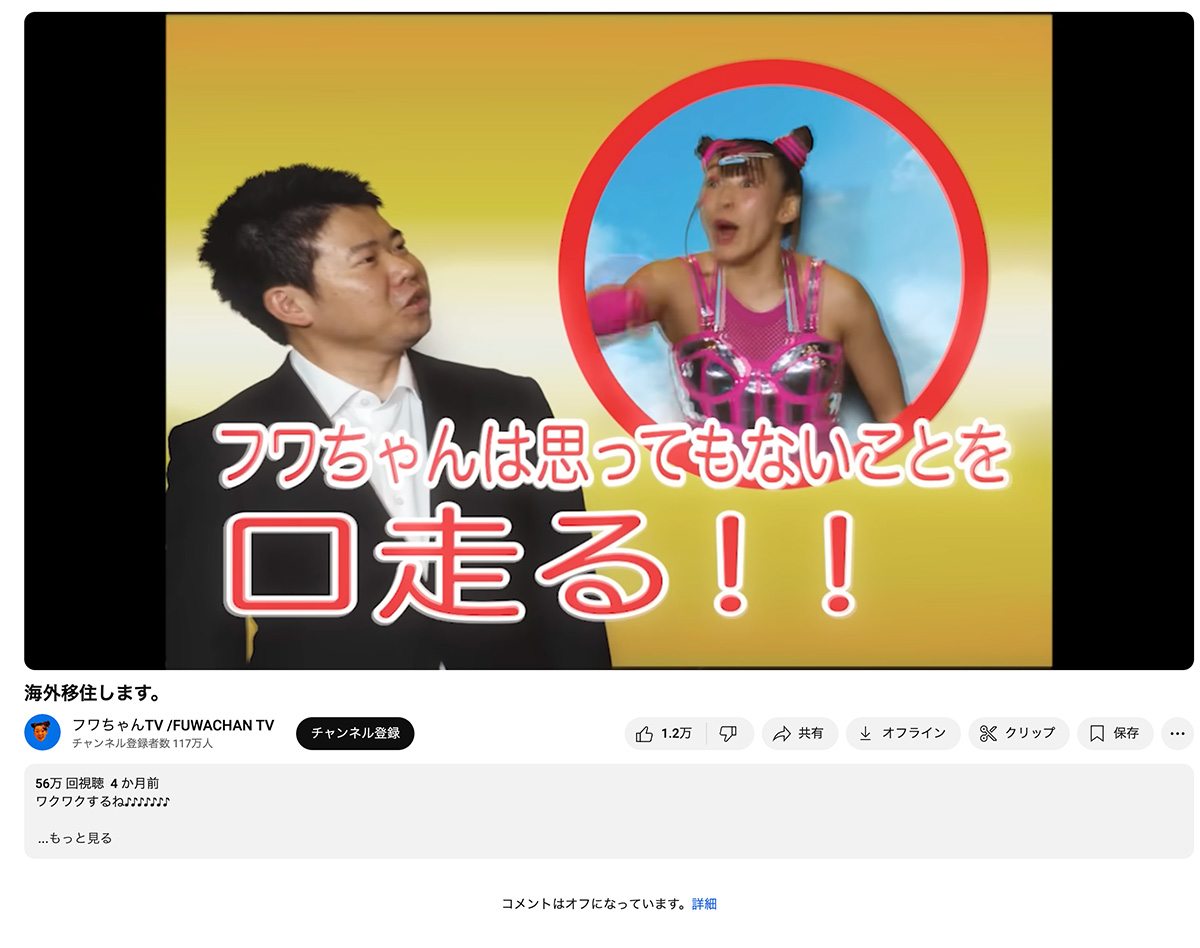
Task: Follow the 詳細 link about comments
Action: coord(704,904)
